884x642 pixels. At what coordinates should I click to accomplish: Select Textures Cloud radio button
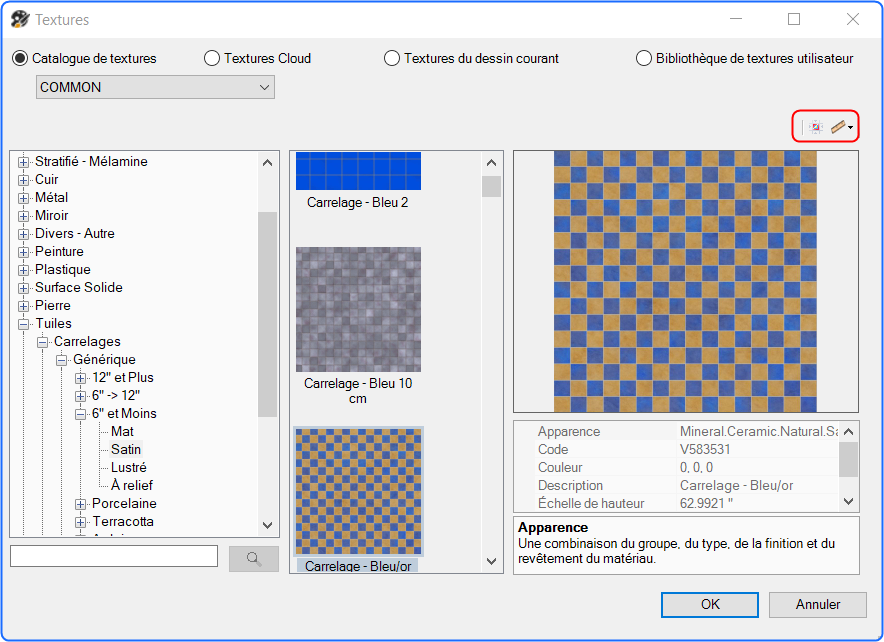click(x=211, y=58)
